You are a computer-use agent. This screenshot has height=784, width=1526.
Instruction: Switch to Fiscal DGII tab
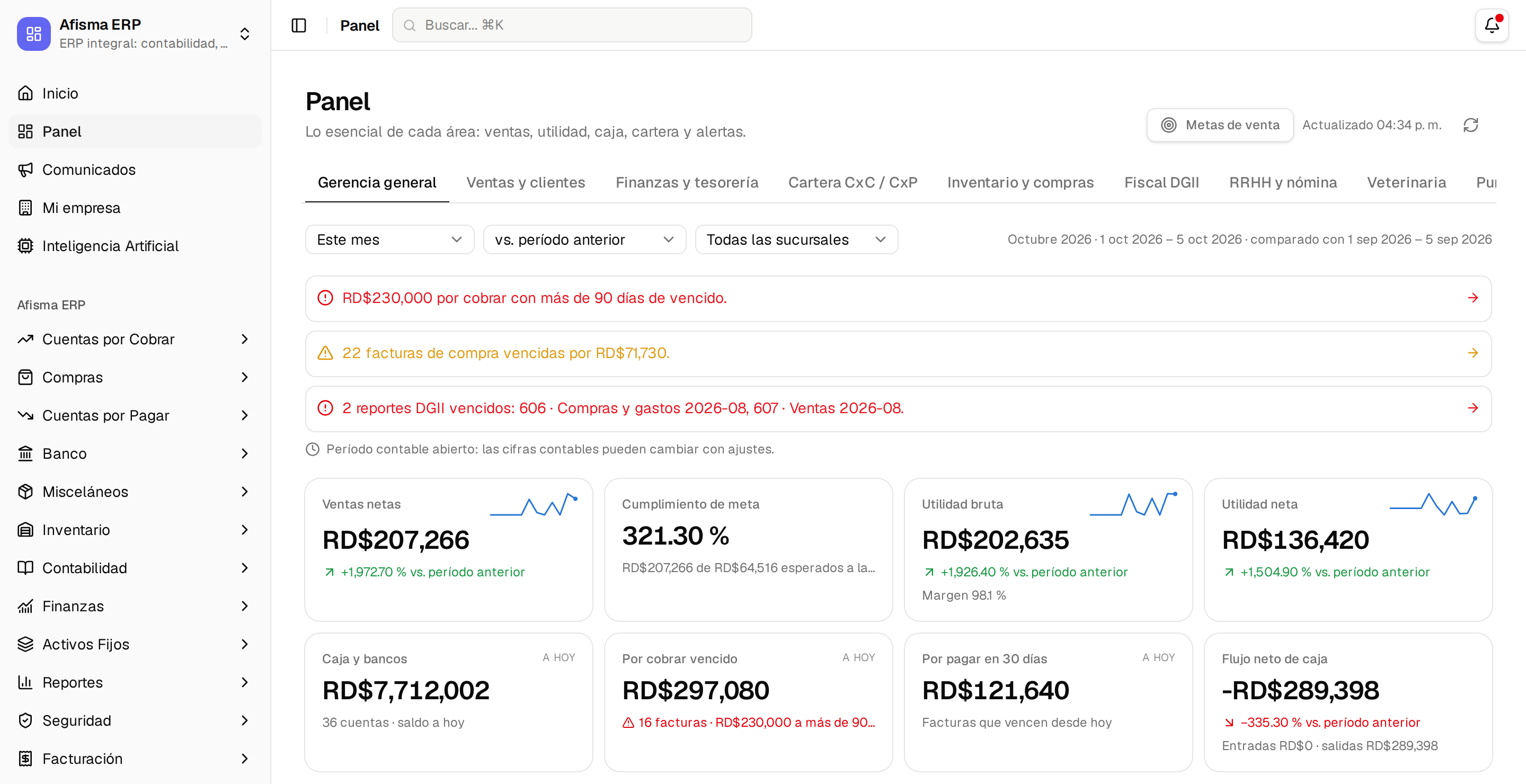[1161, 182]
